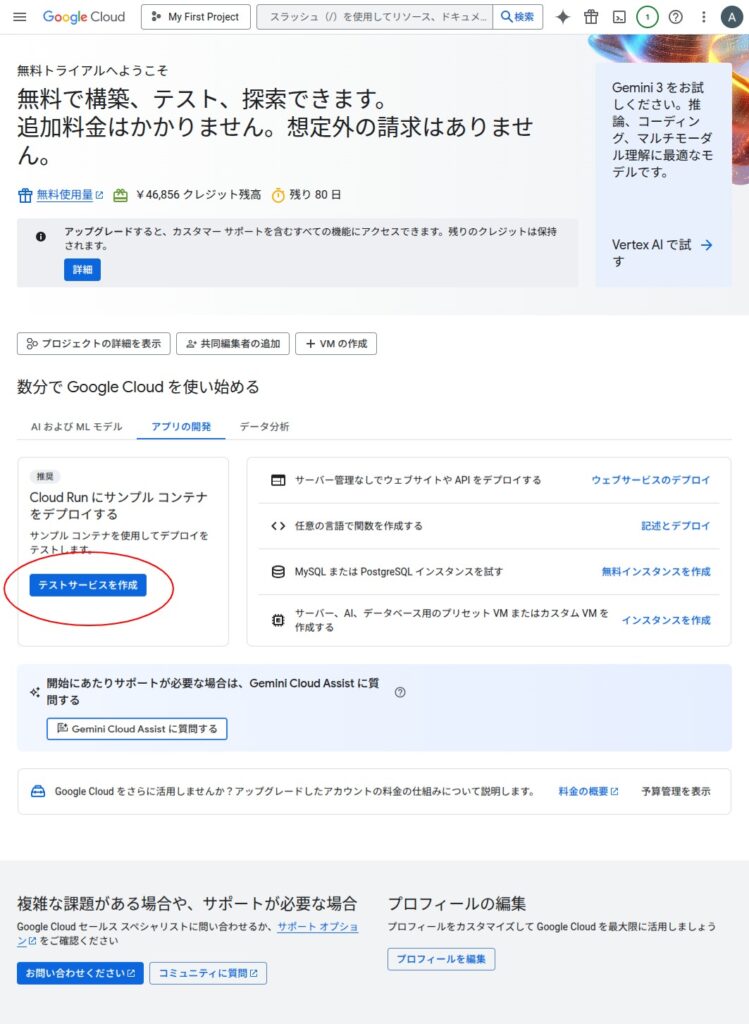Open the hamburger navigation menu
Screen dimensions: 749x1024
pyautogui.click(x=20, y=17)
